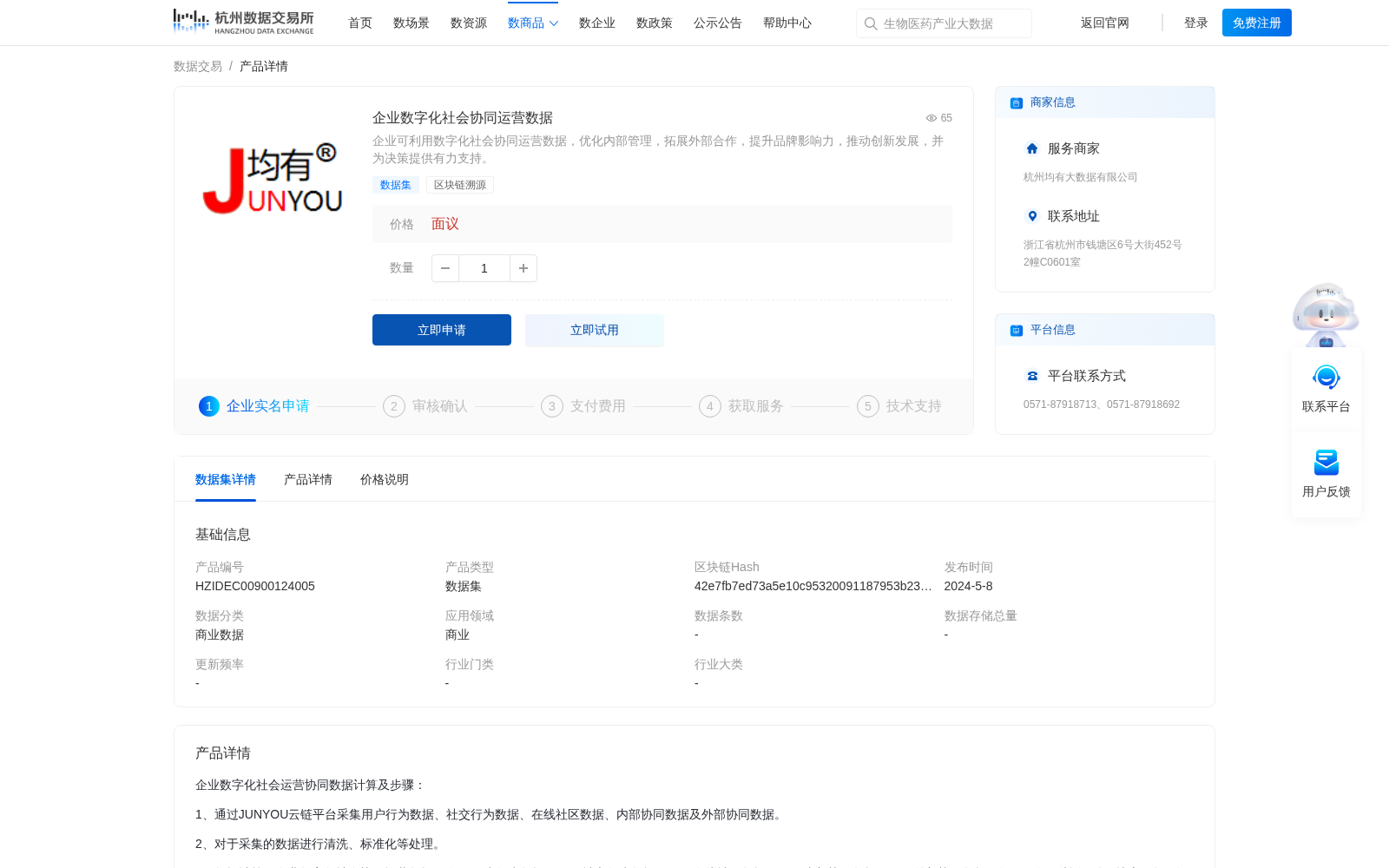1389x868 pixels.
Task: Focus the search box 生物医药产业大数据
Action: click(944, 23)
